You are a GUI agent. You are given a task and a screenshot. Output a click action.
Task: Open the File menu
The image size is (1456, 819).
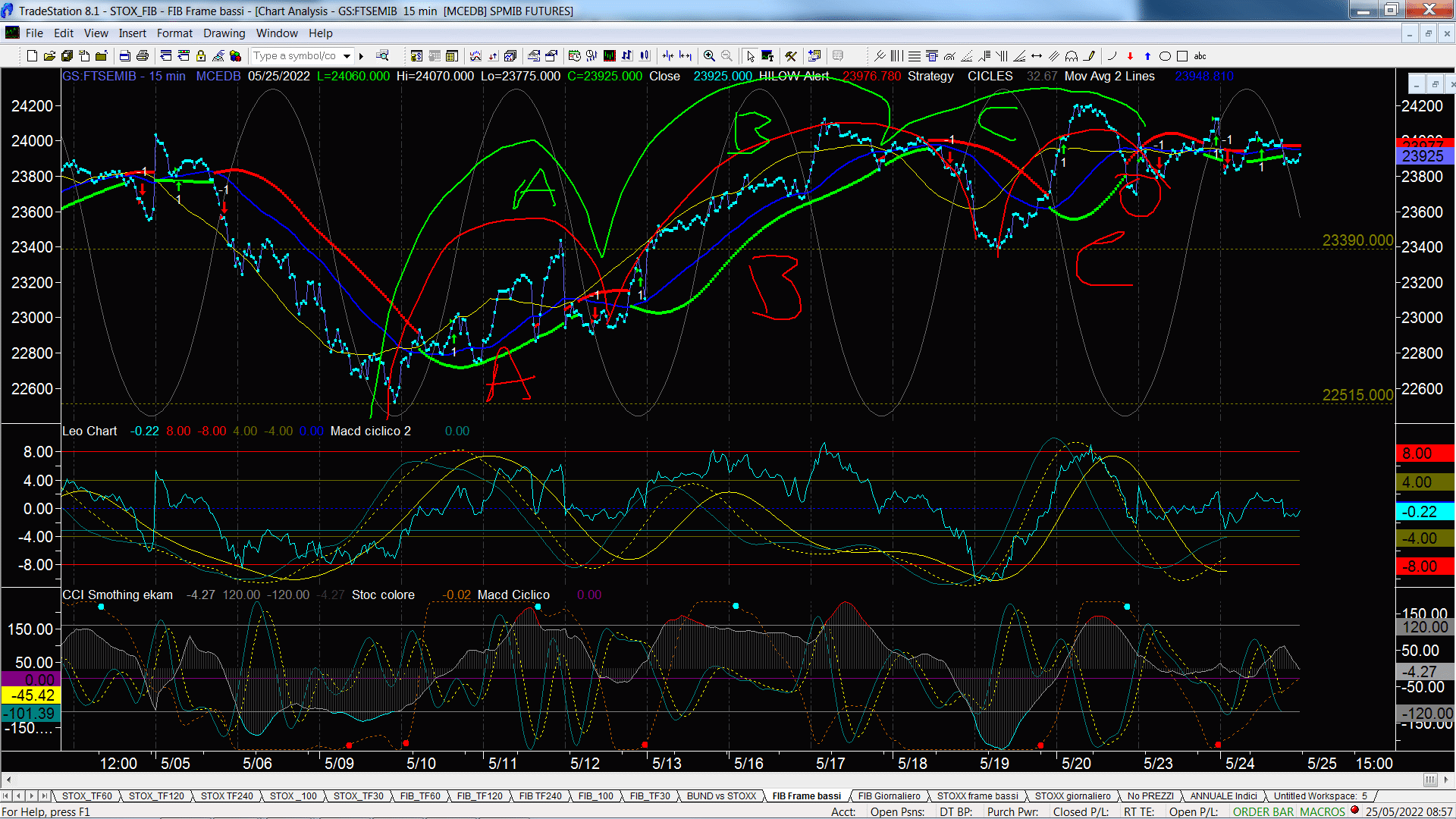coord(34,33)
